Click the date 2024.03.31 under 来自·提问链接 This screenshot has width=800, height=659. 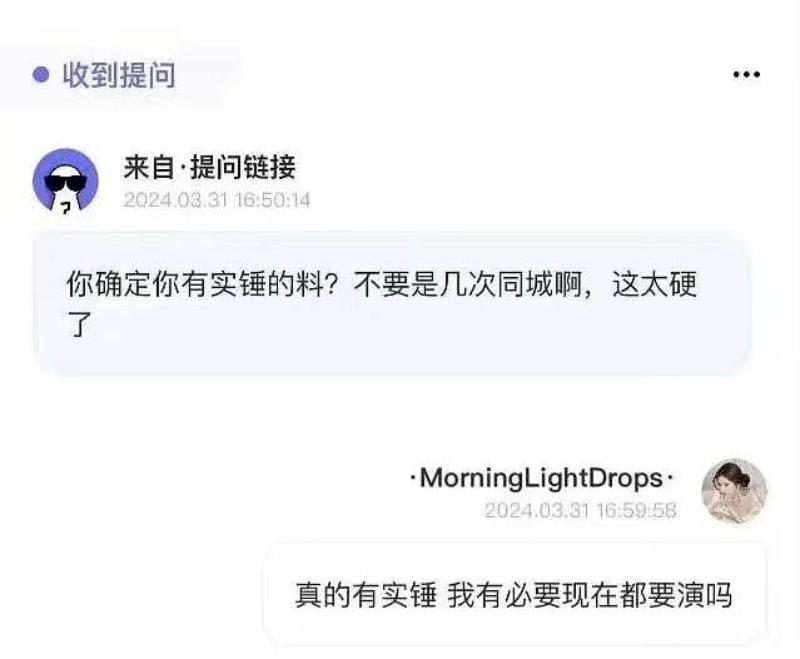tap(176, 199)
